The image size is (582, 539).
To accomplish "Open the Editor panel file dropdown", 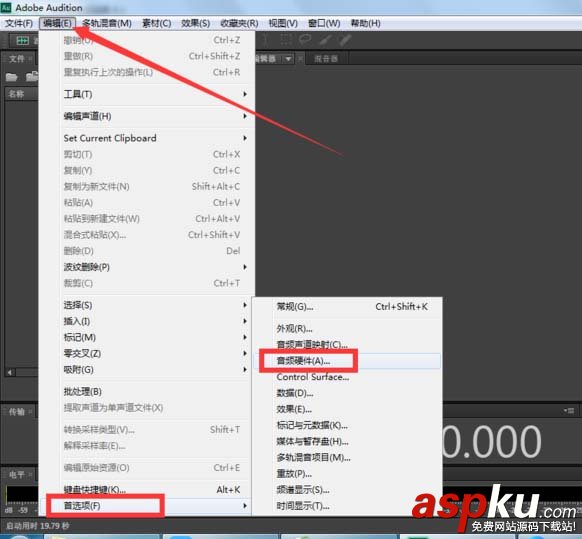I will tap(288, 59).
